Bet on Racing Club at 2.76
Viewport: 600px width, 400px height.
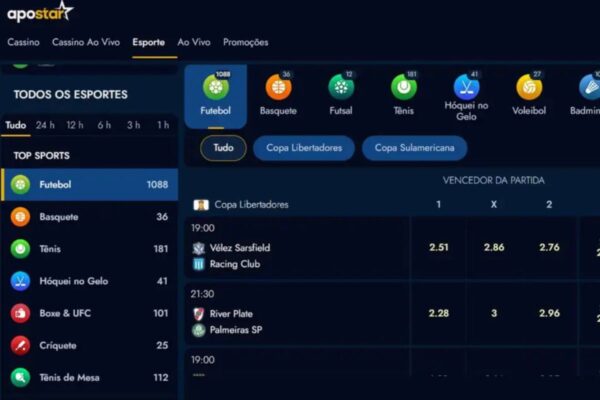[549, 247]
